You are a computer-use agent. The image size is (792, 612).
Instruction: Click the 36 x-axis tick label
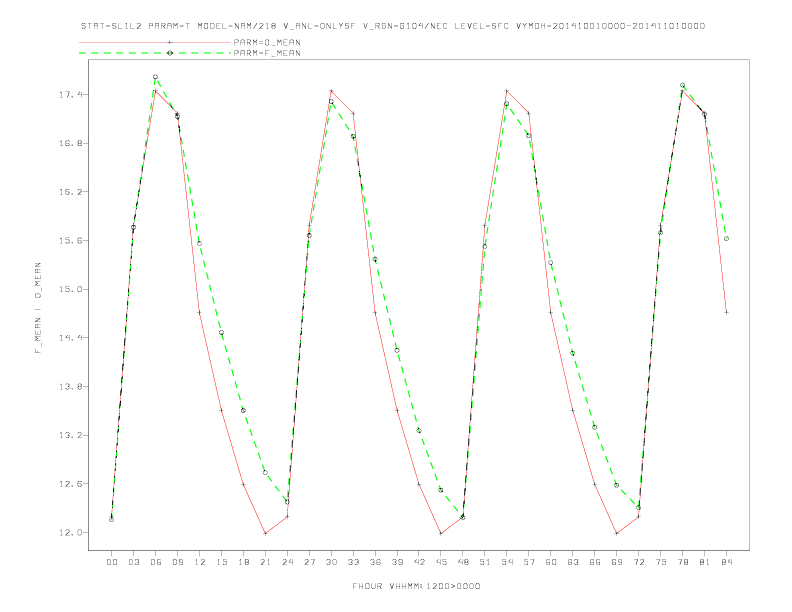pyautogui.click(x=375, y=562)
